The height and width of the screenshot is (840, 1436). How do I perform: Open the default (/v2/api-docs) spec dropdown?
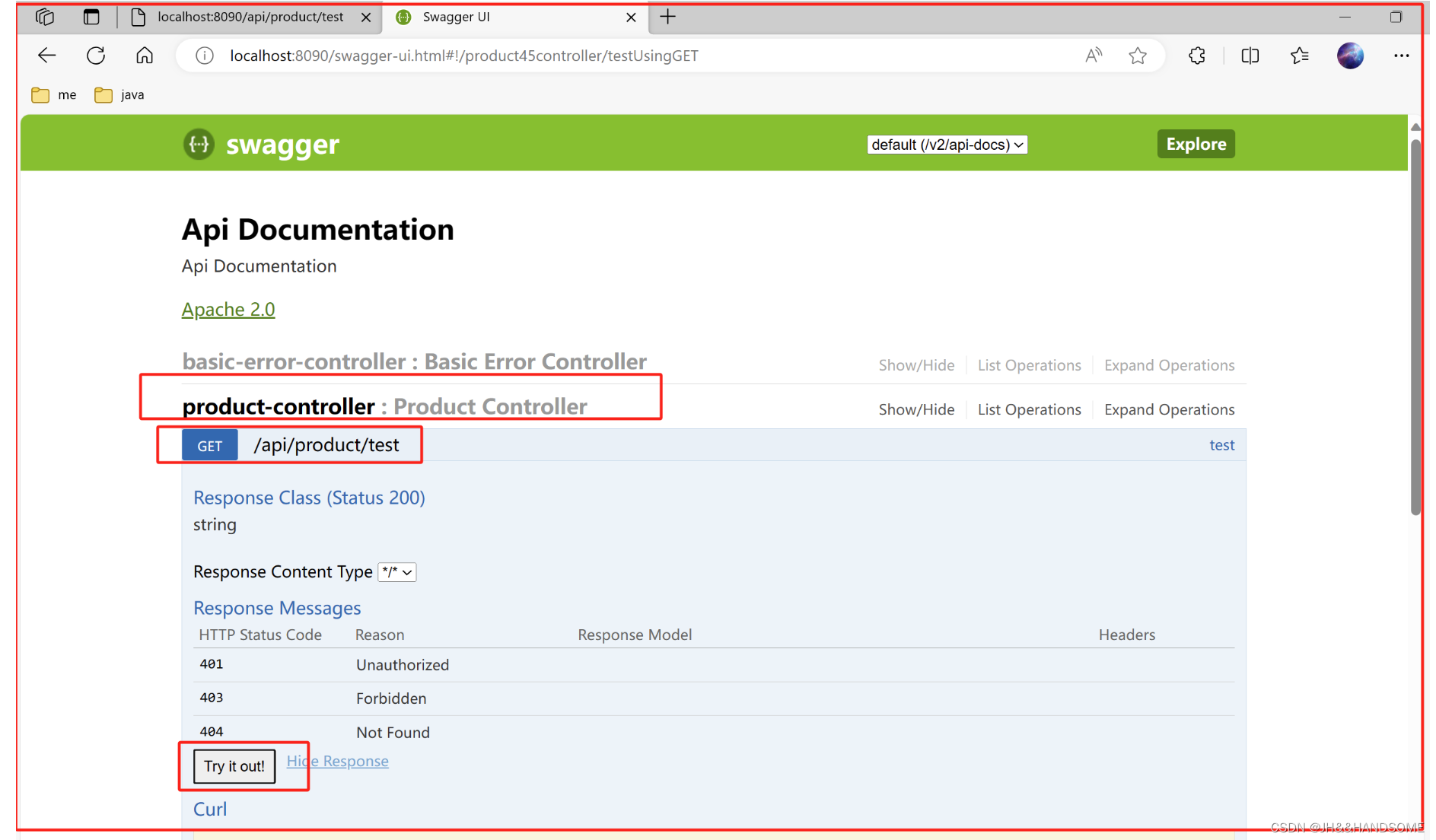coord(947,145)
